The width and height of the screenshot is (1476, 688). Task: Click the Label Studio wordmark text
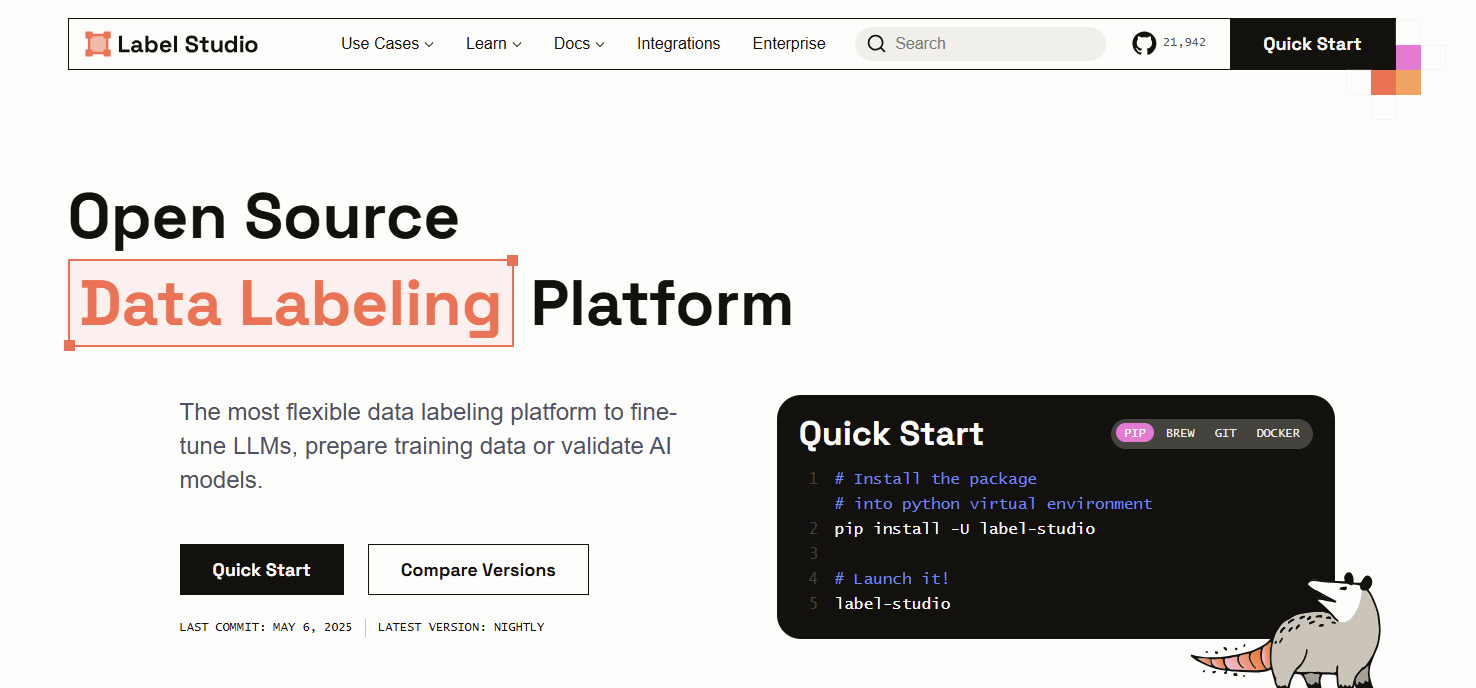click(188, 44)
